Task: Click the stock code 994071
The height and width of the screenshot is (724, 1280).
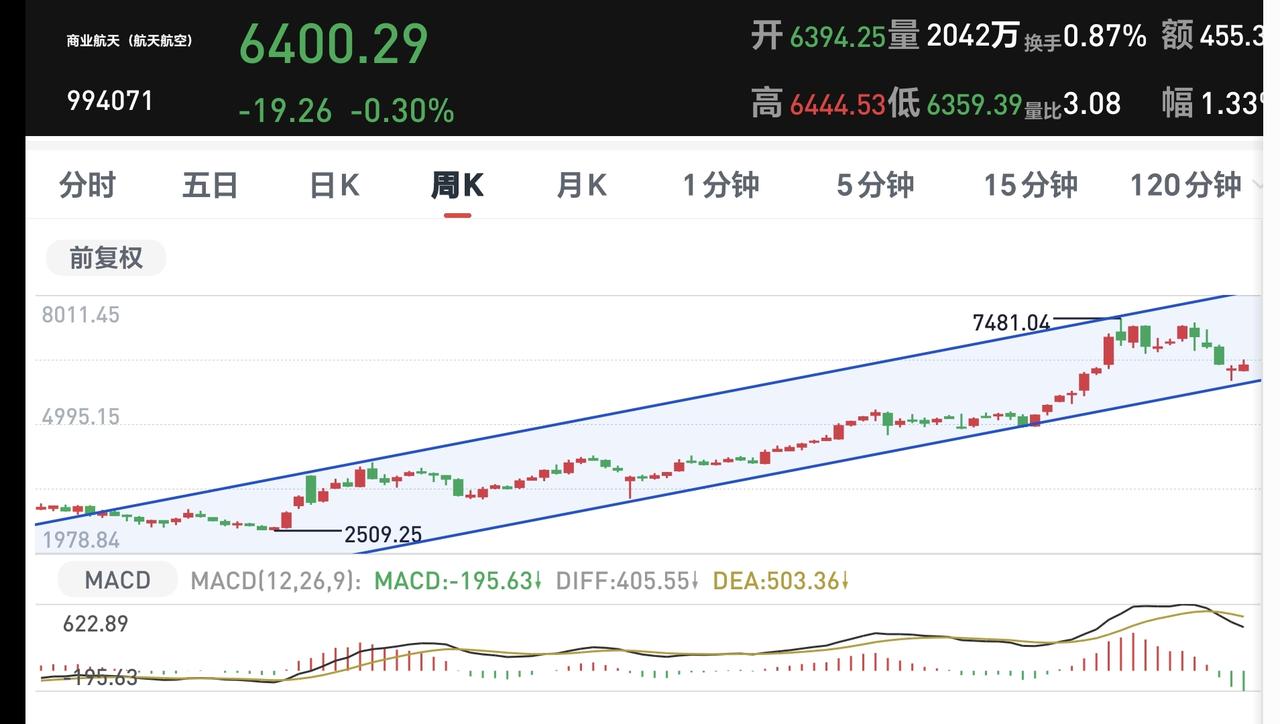Action: coord(110,100)
